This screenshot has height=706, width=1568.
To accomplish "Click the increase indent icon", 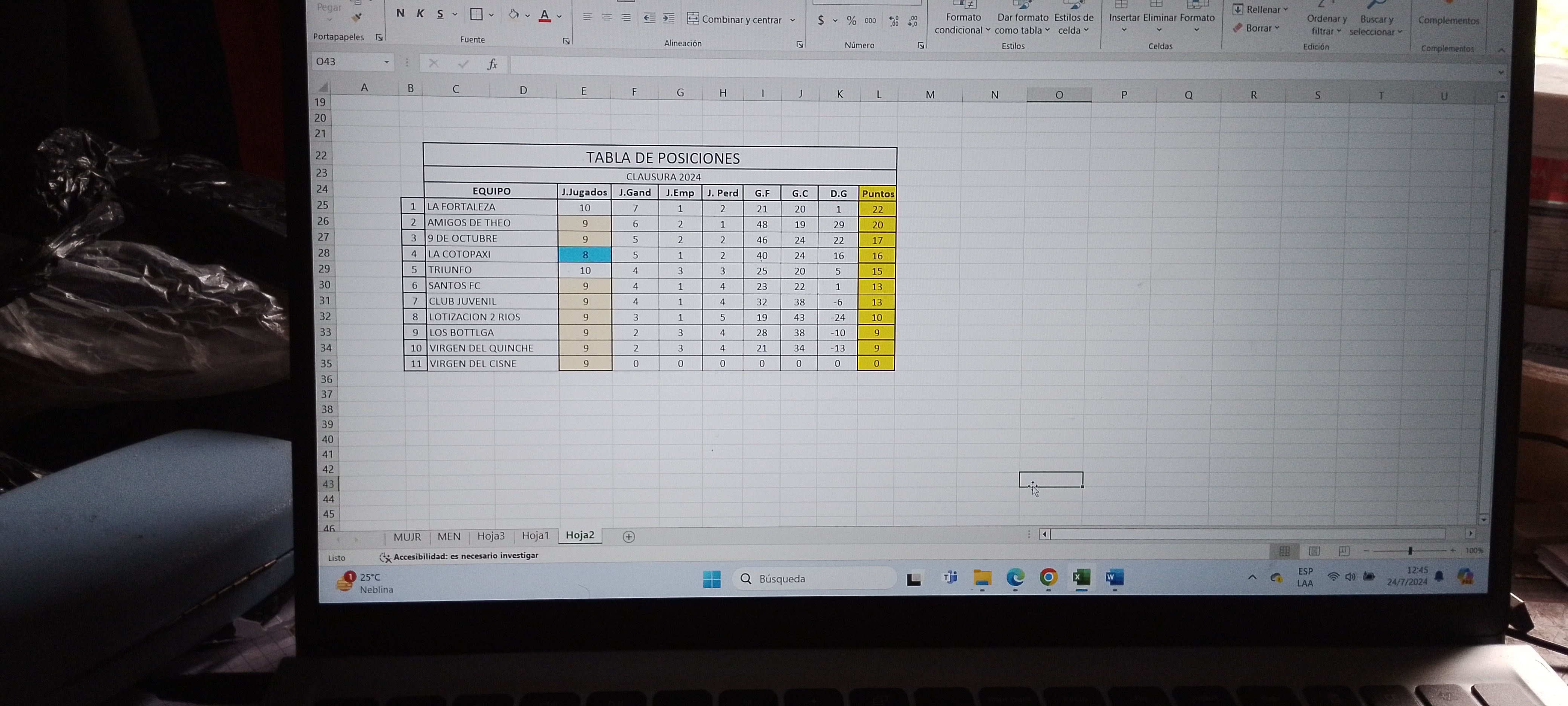I will (668, 18).
